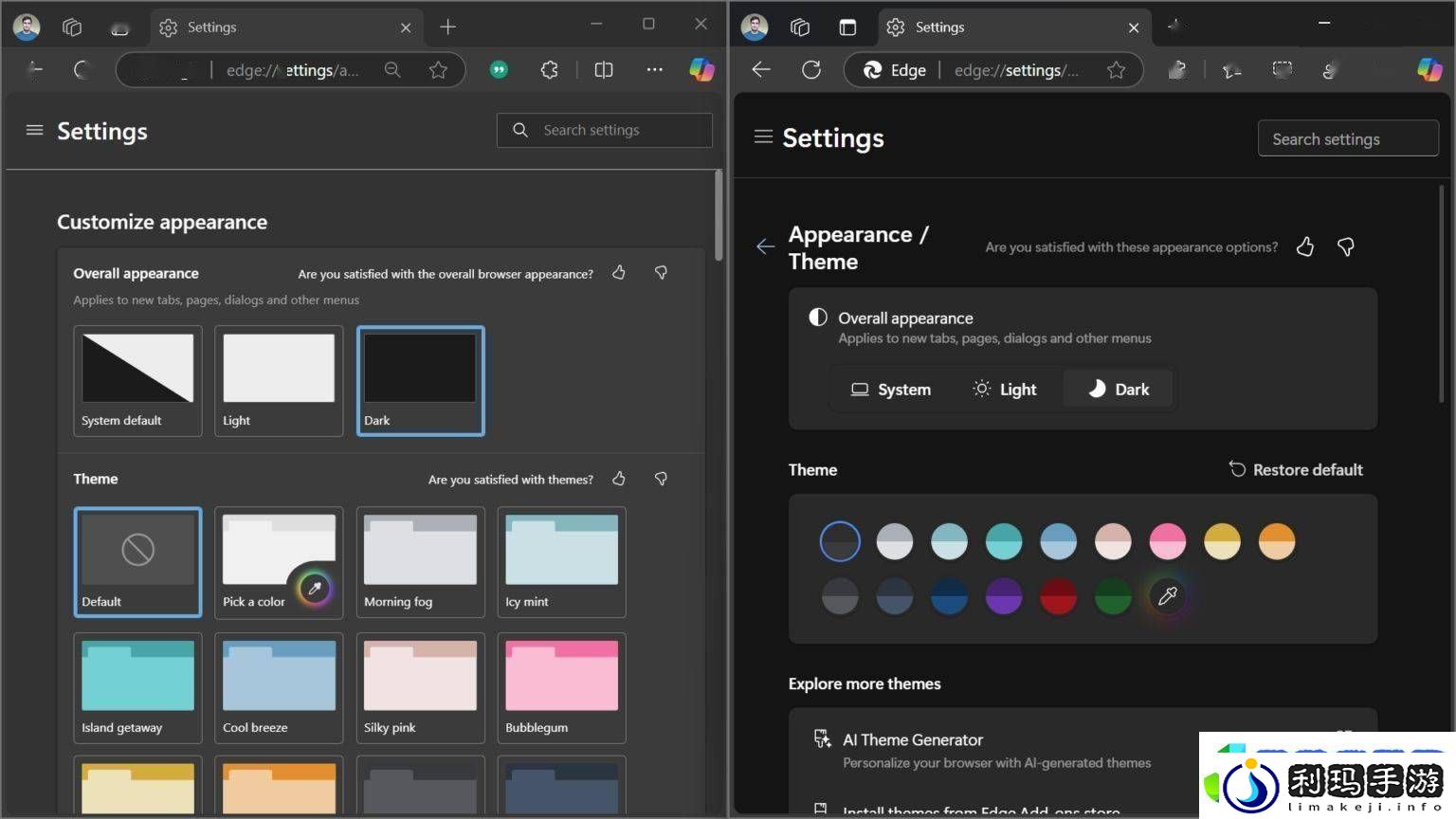Click the left window vertical scrollbar
Screen dimensions: 1456x819
point(719,216)
